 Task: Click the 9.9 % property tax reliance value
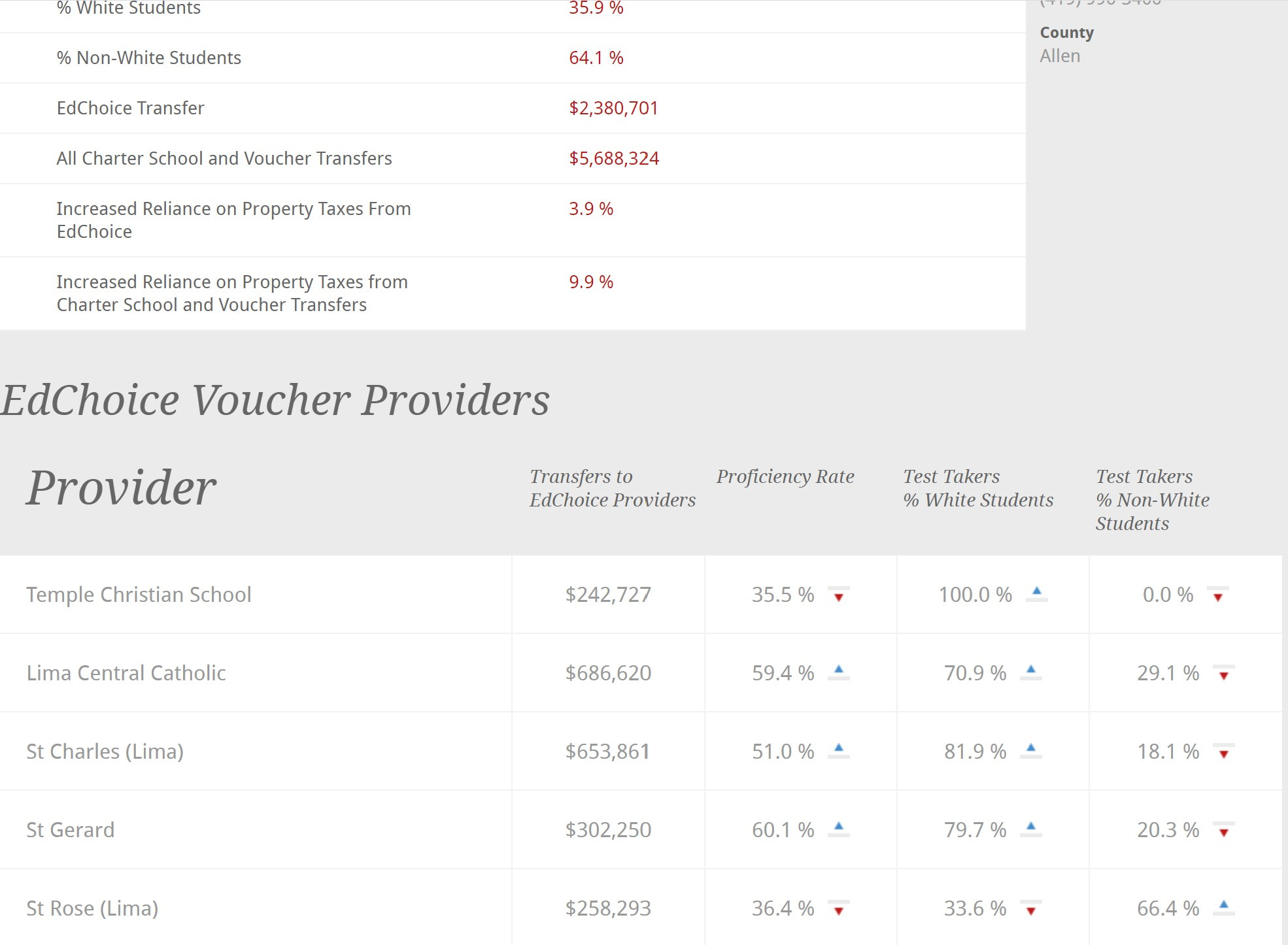click(591, 282)
